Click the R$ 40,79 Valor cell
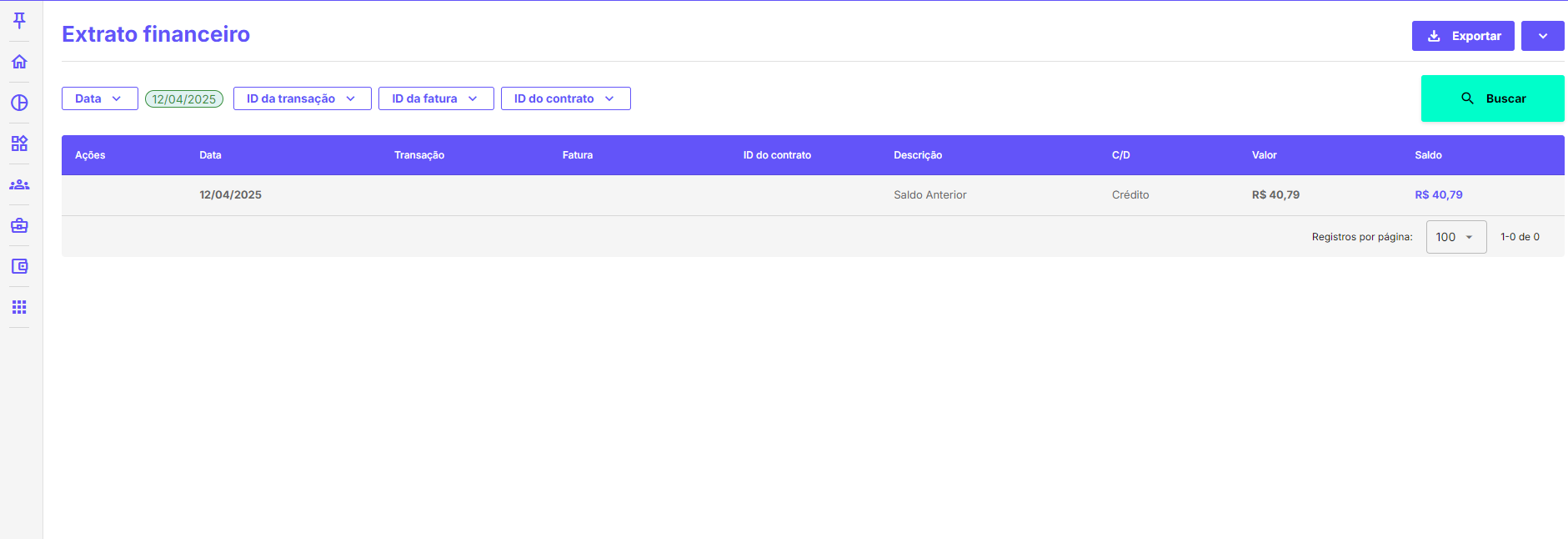The width and height of the screenshot is (1568, 539). pyautogui.click(x=1275, y=194)
